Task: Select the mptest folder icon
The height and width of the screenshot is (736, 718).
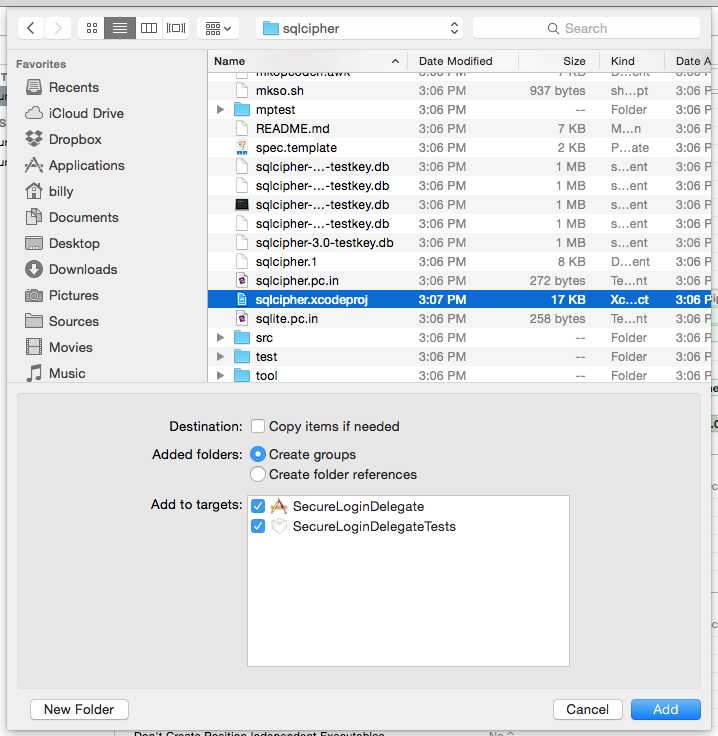Action: click(x=242, y=109)
